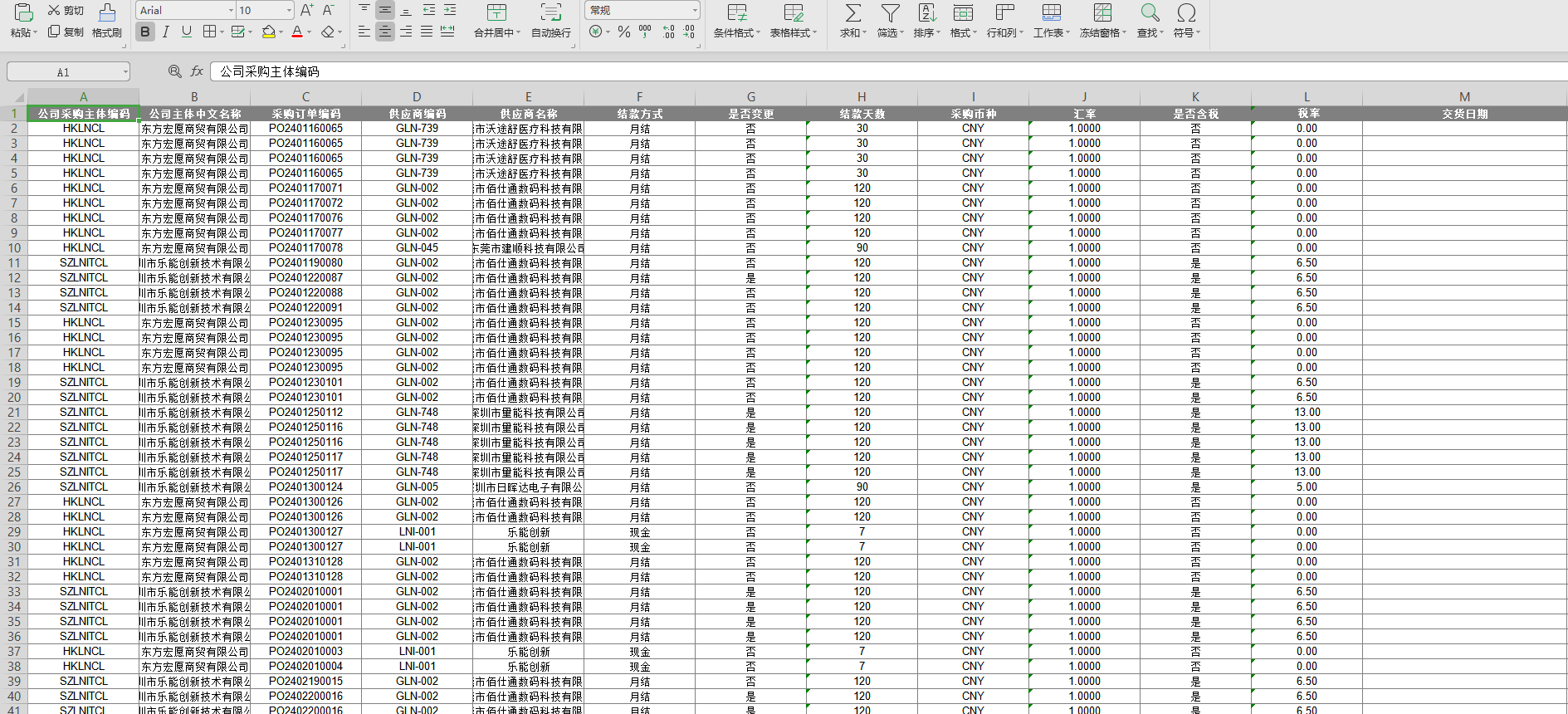Click the Copy (复制) button
The height and width of the screenshot is (714, 1568).
tap(66, 32)
